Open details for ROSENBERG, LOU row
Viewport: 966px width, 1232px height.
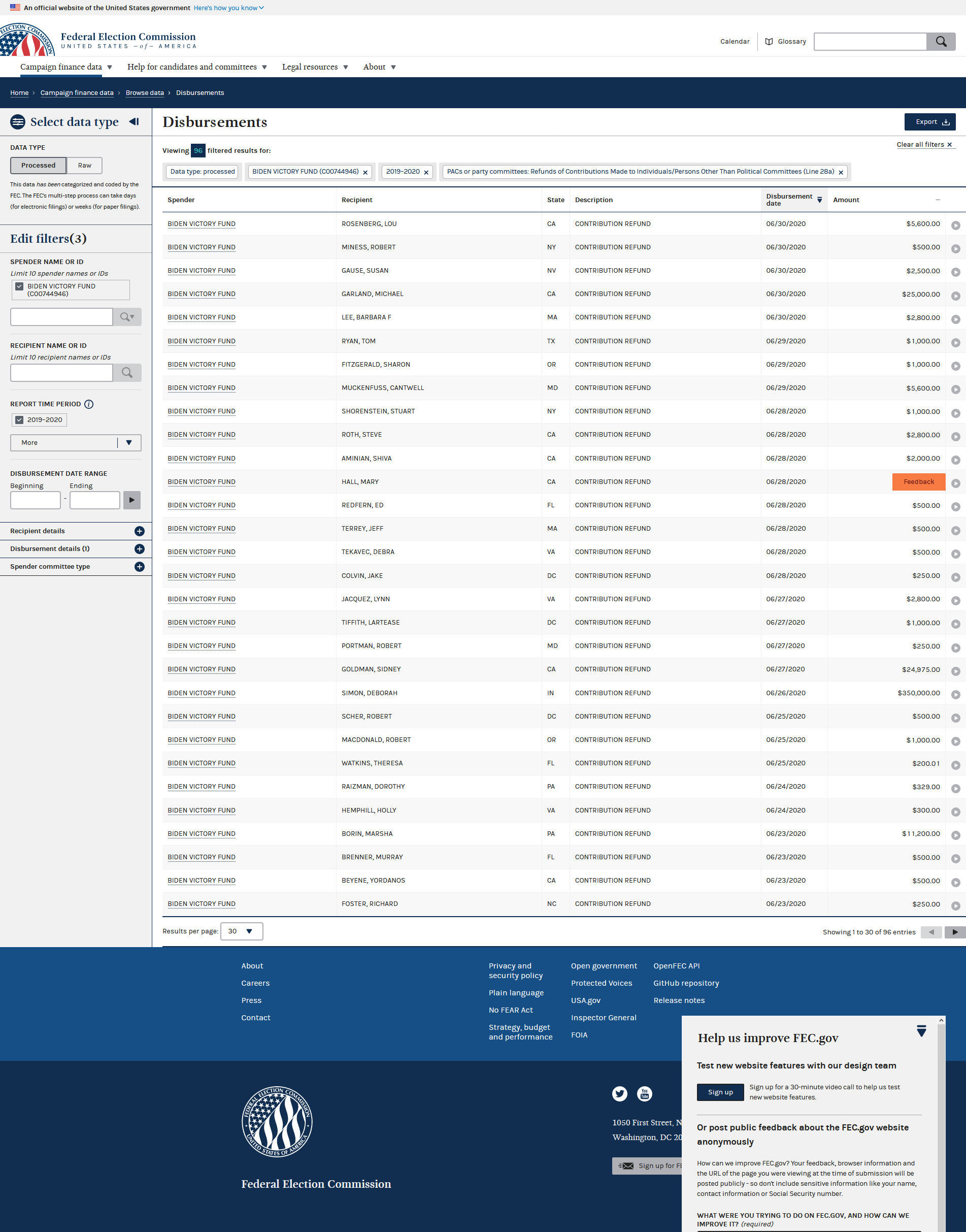(x=956, y=225)
